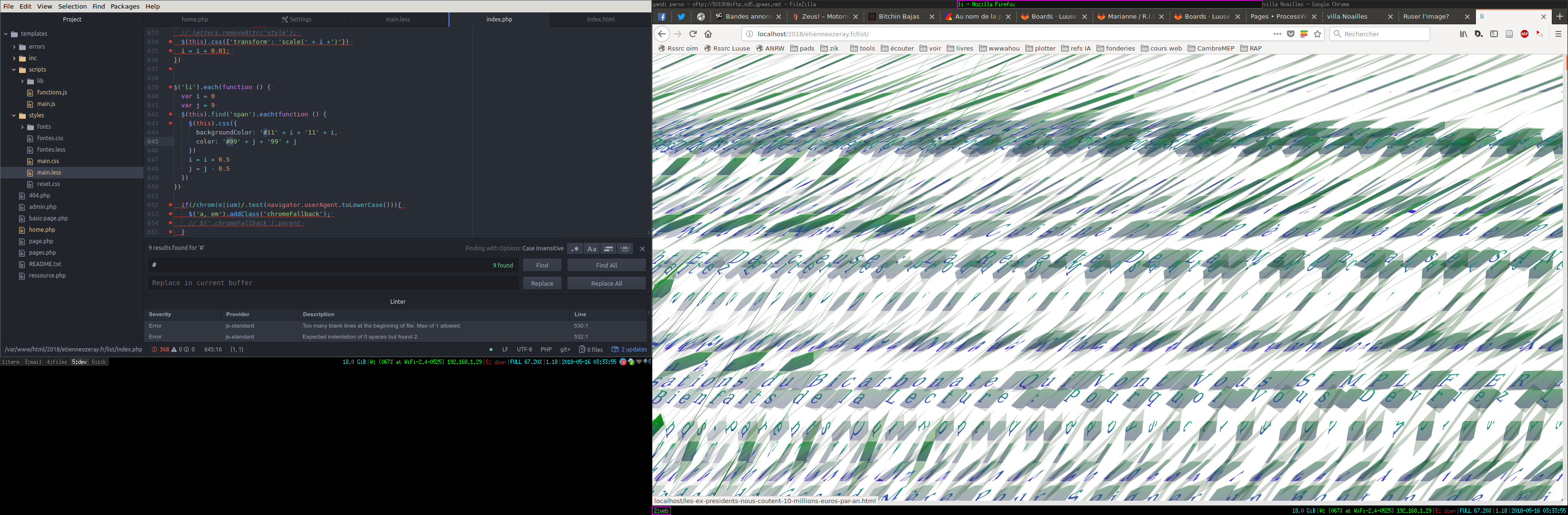Image resolution: width=1568 pixels, height=515 pixels.
Task: Open Firefox library icon
Action: pyautogui.click(x=1463, y=34)
